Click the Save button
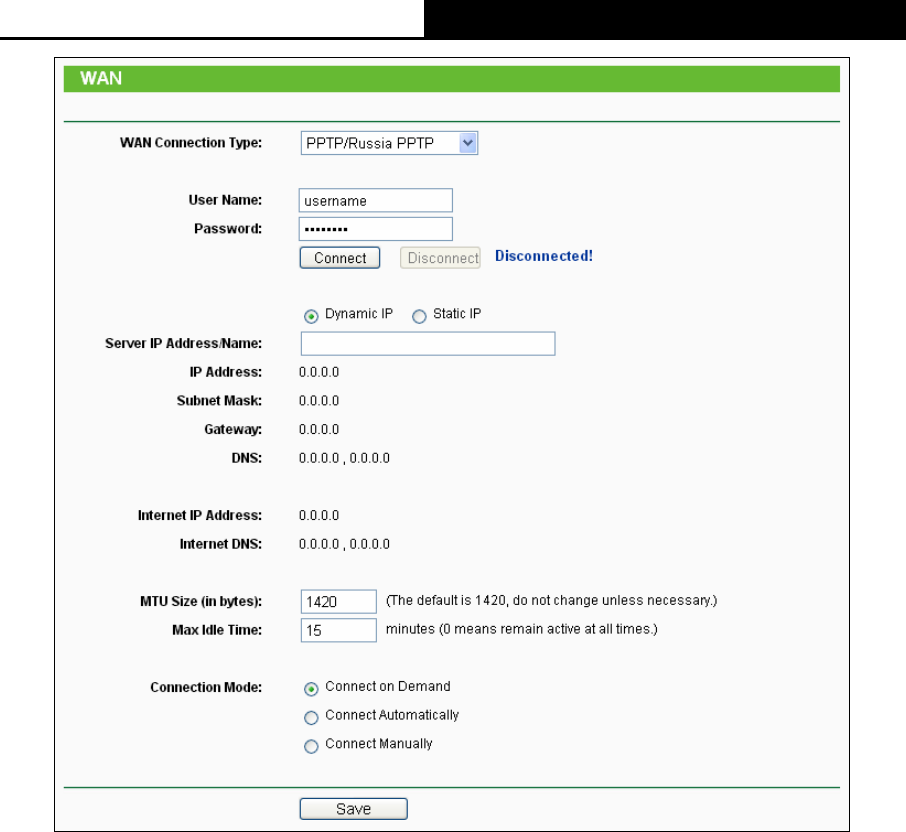Image resolution: width=906 pixels, height=832 pixels. [354, 809]
